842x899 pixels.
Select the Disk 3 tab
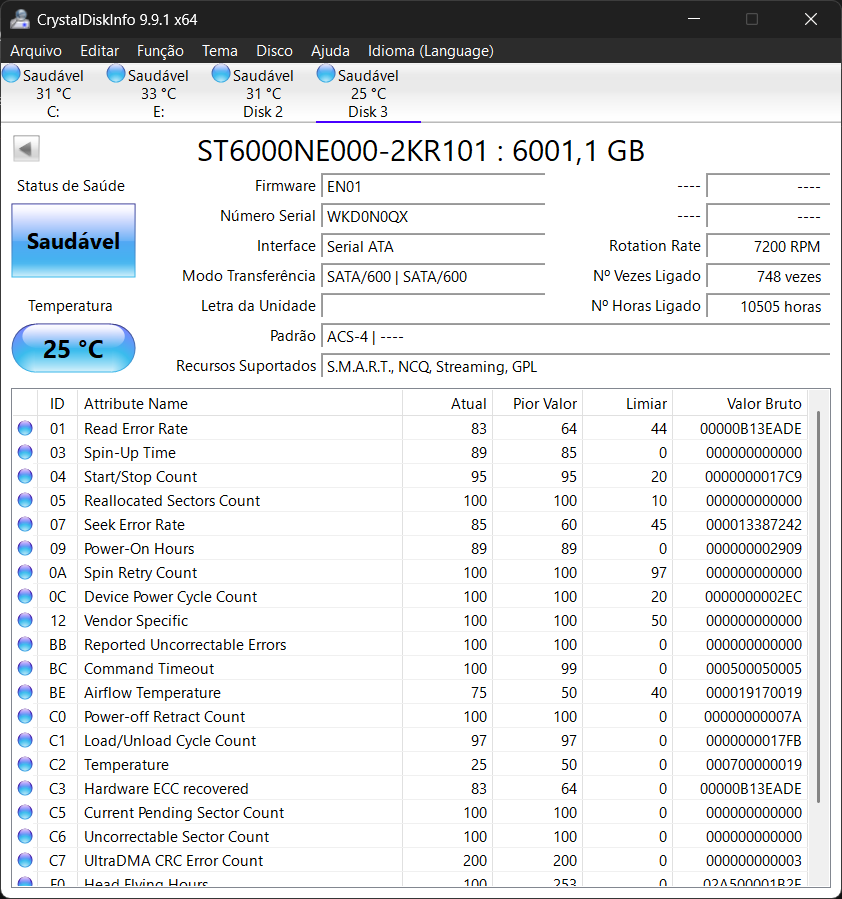[x=368, y=93]
